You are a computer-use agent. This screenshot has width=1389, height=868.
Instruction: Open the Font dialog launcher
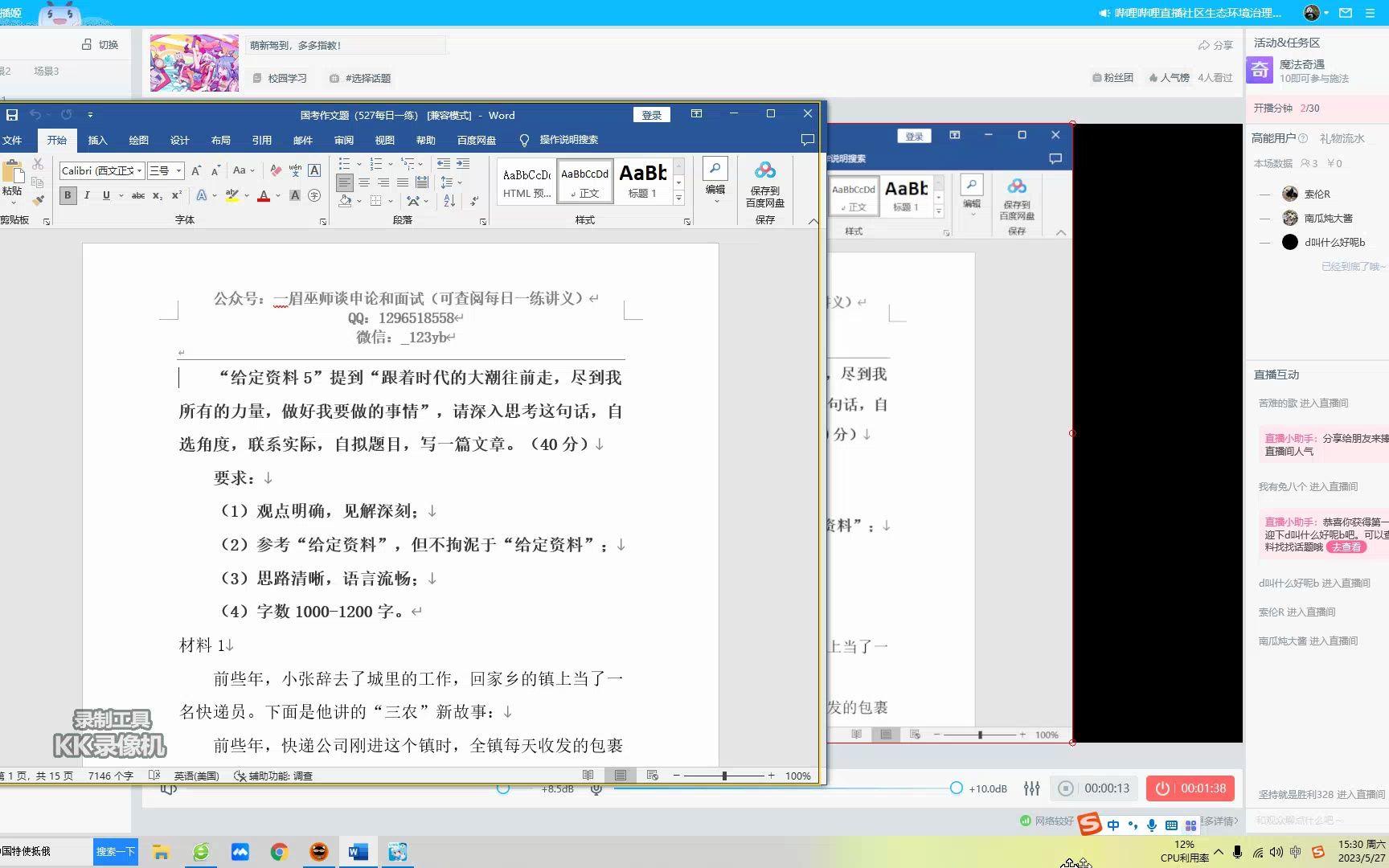(323, 221)
